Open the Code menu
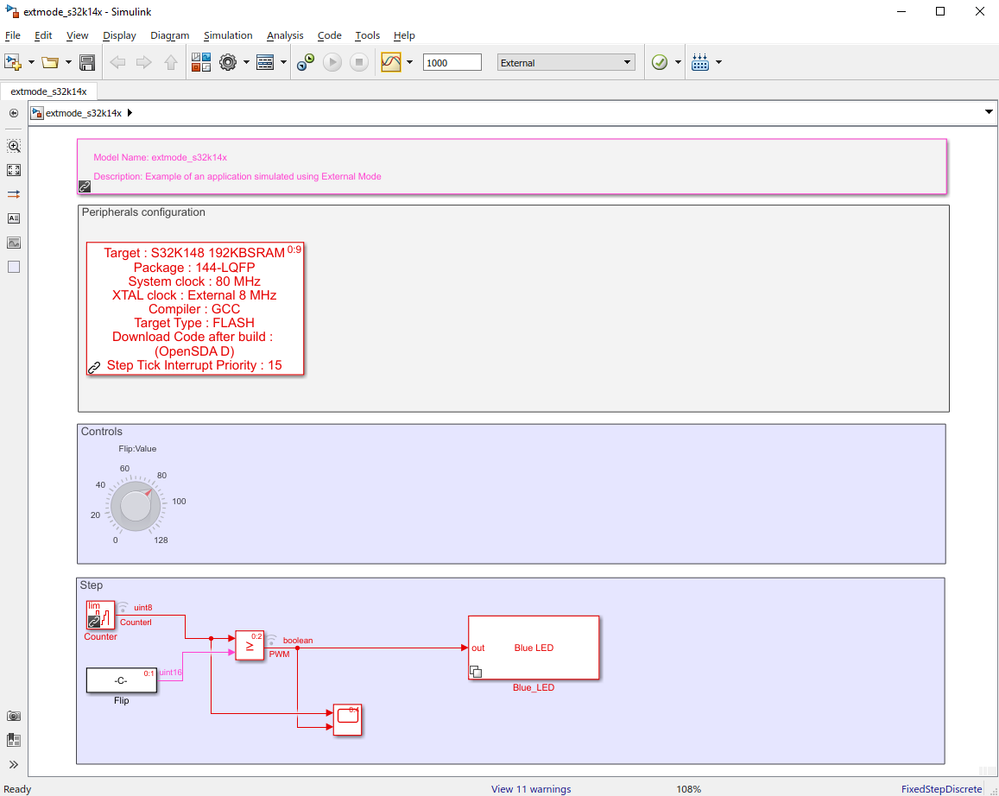The width and height of the screenshot is (999, 796). tap(329, 36)
